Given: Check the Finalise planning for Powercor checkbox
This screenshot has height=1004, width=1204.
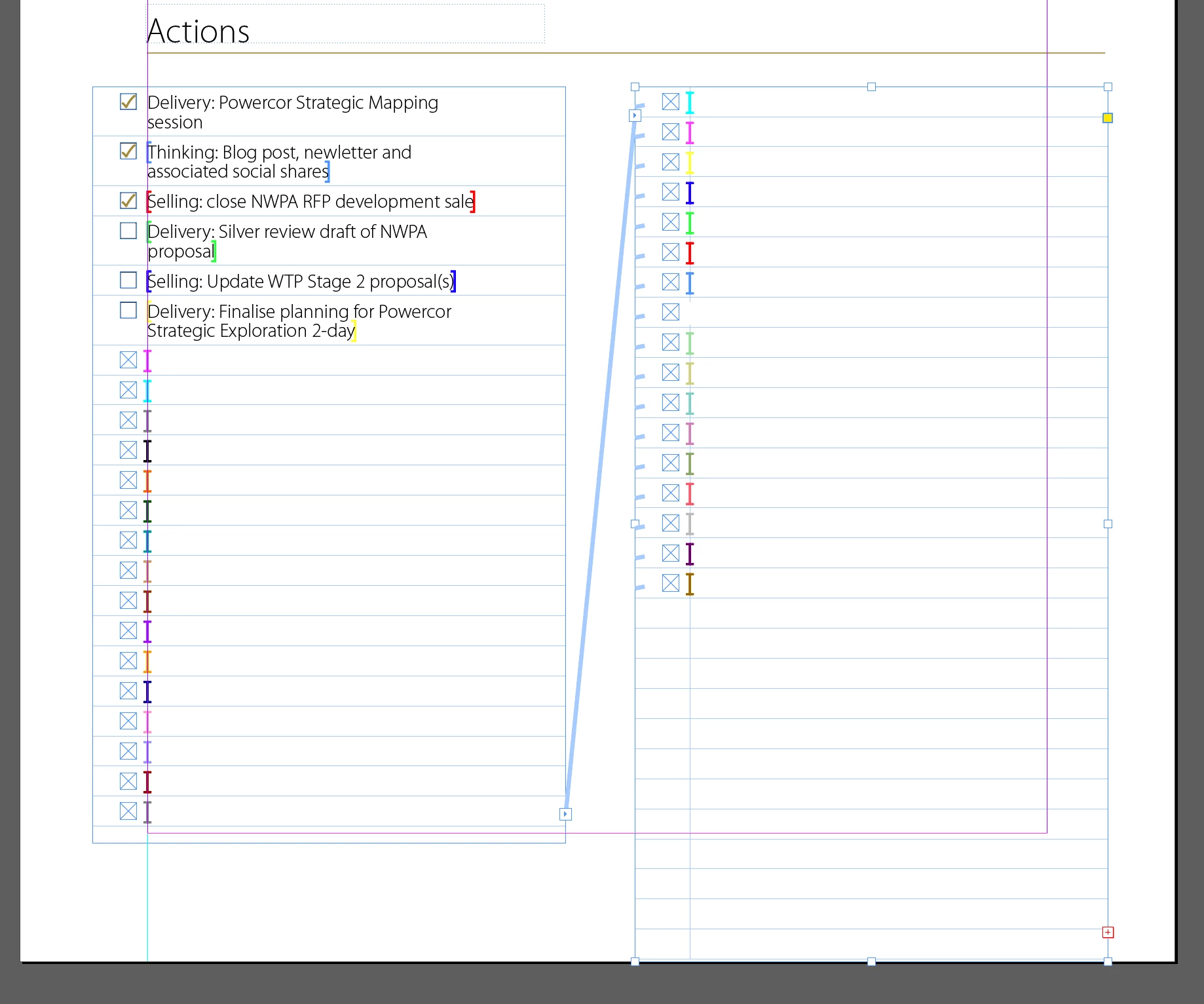Looking at the screenshot, I should pyautogui.click(x=128, y=311).
